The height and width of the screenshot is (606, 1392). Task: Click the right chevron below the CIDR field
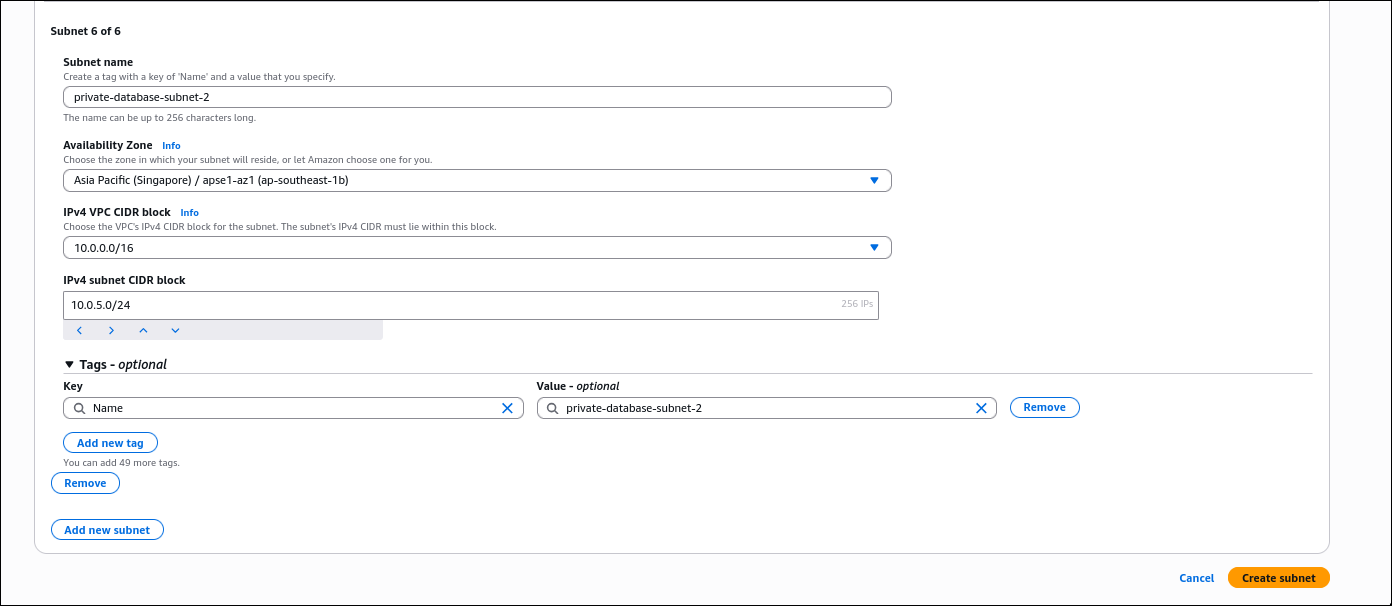111,329
